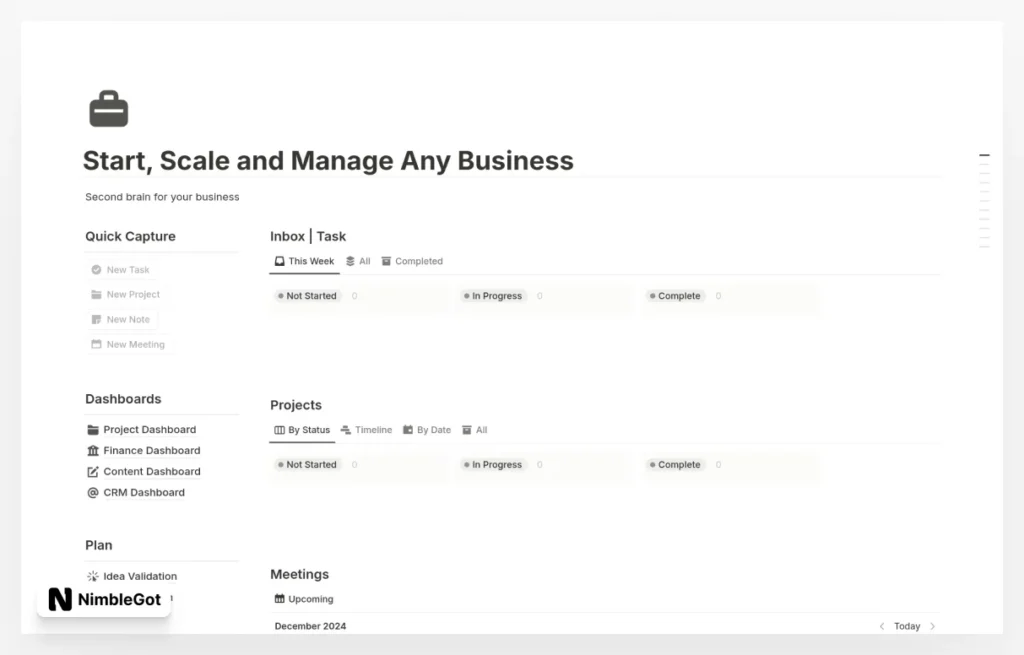Click the New Task quick capture button

[120, 269]
